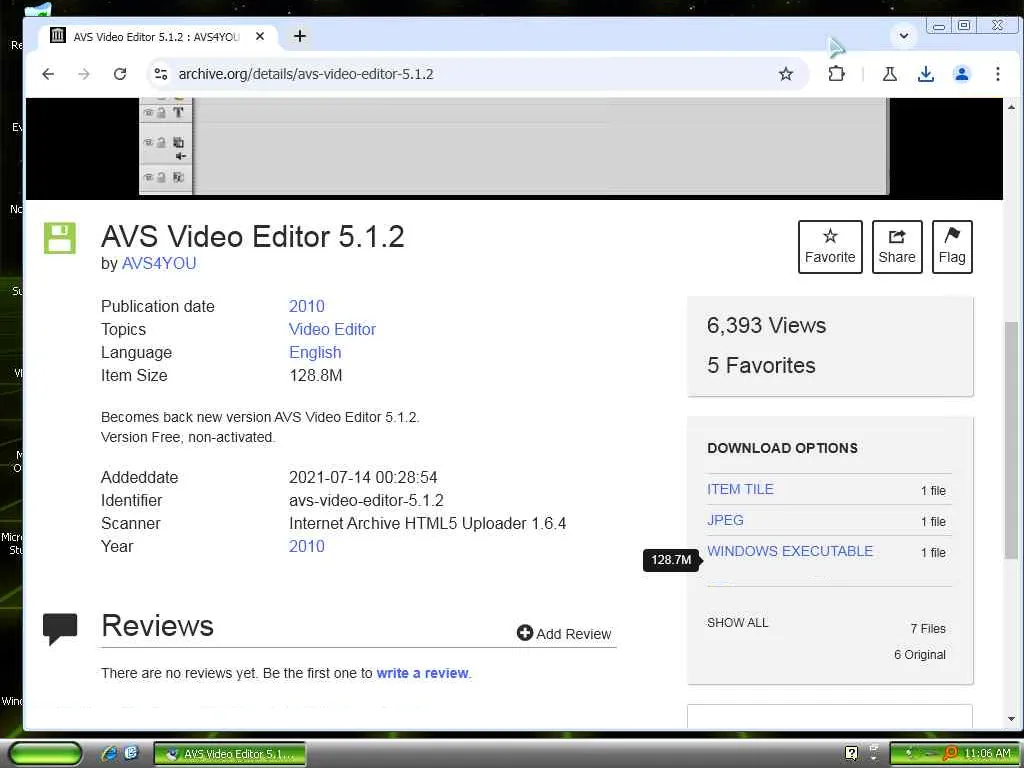Click the browser forward arrow

[x=84, y=74]
